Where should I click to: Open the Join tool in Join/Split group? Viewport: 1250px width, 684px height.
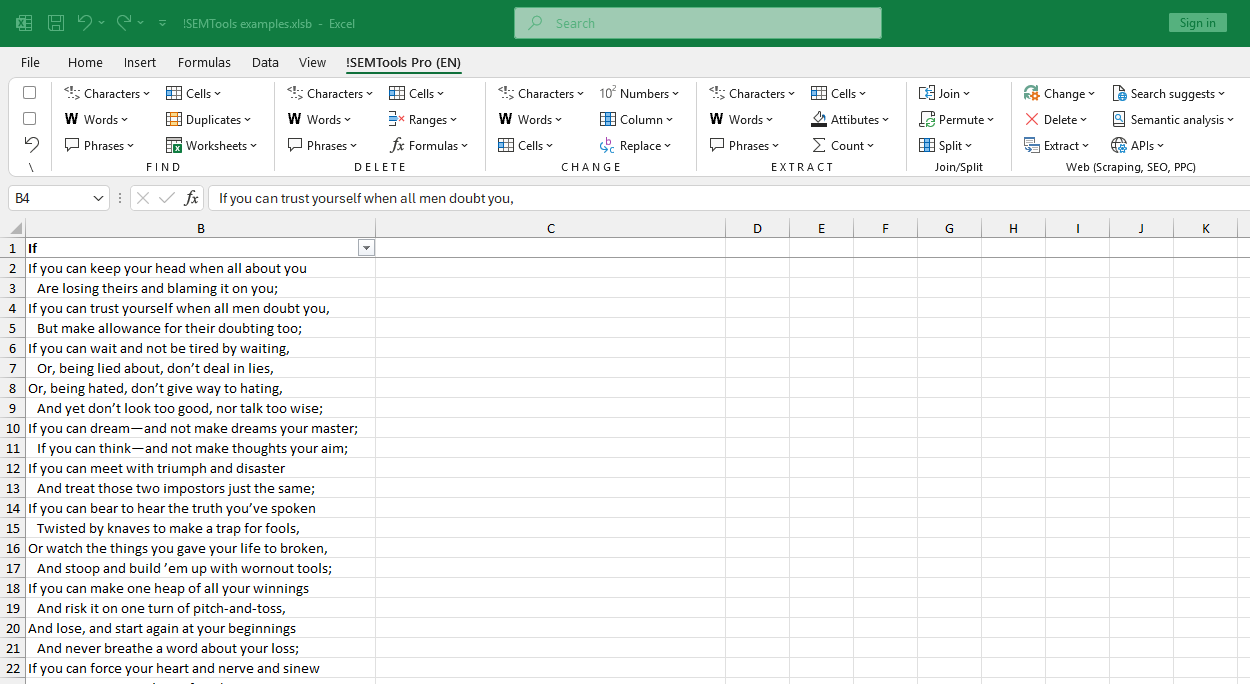(944, 93)
